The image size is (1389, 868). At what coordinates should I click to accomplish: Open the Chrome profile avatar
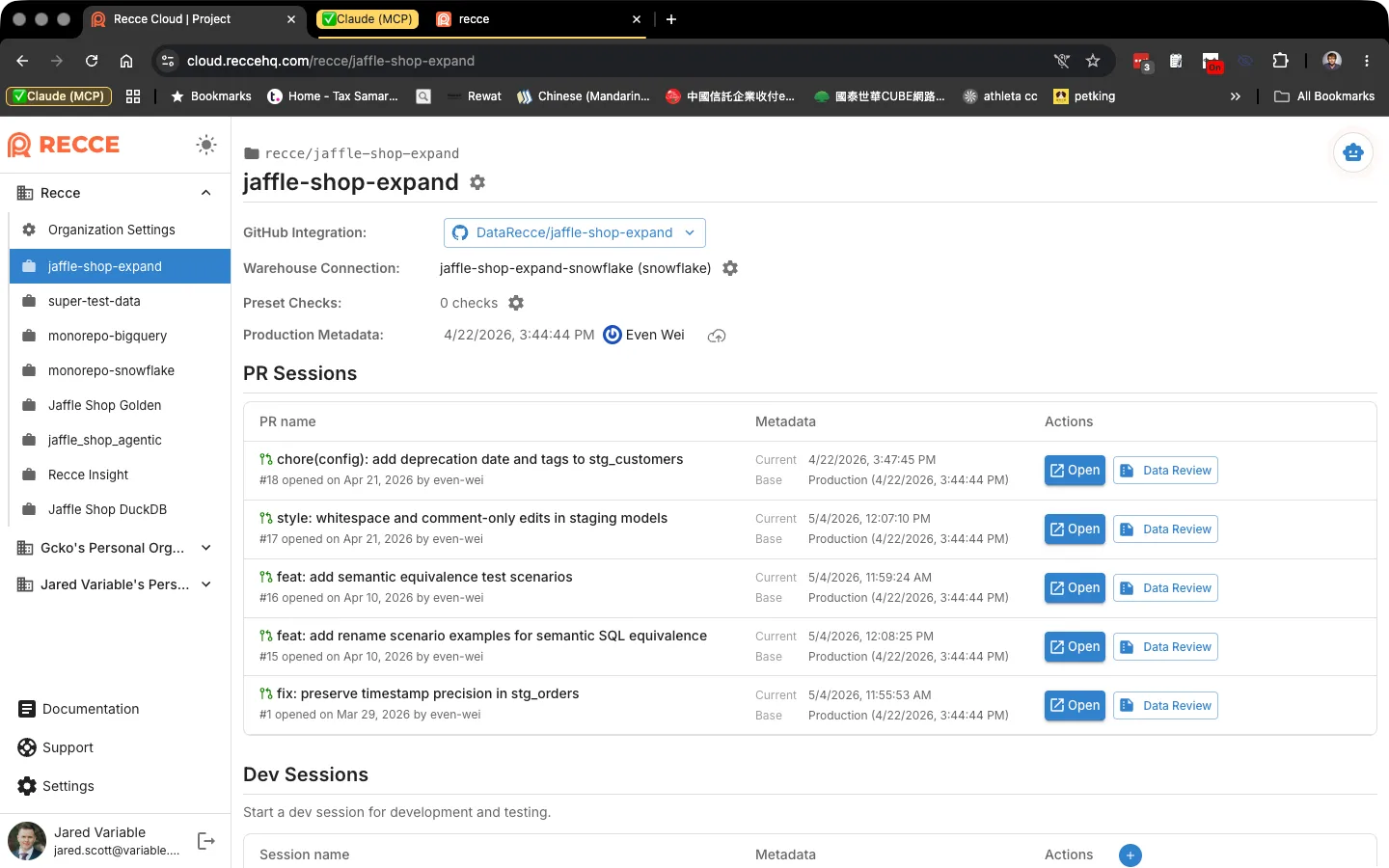[1332, 61]
